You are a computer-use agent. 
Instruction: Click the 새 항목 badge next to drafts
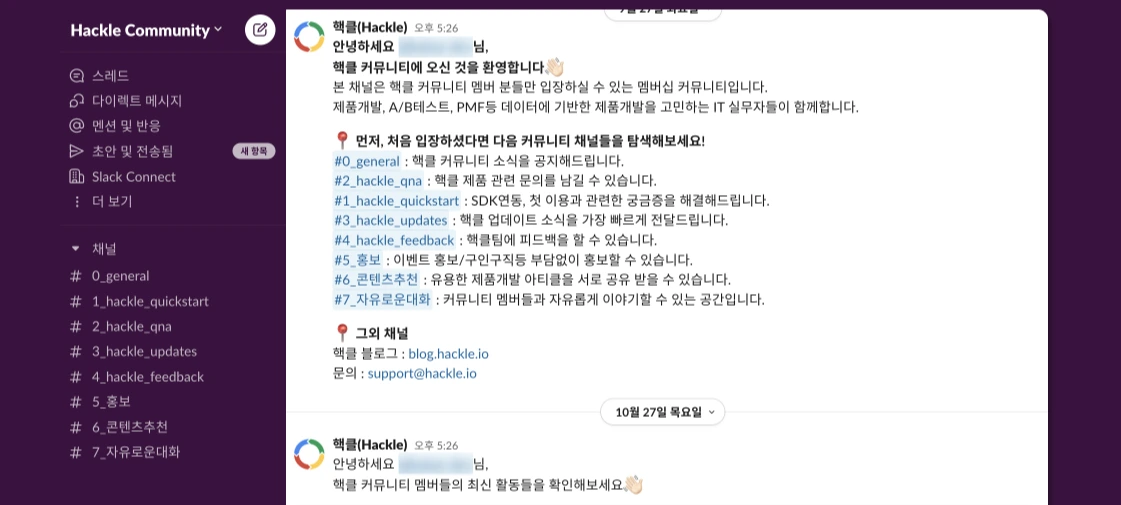pos(254,151)
